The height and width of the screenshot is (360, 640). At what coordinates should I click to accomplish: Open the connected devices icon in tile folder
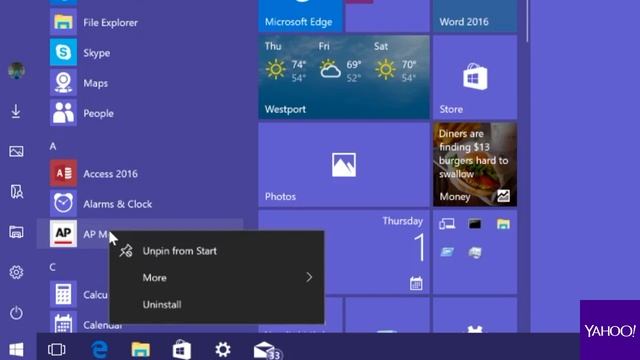tap(447, 224)
